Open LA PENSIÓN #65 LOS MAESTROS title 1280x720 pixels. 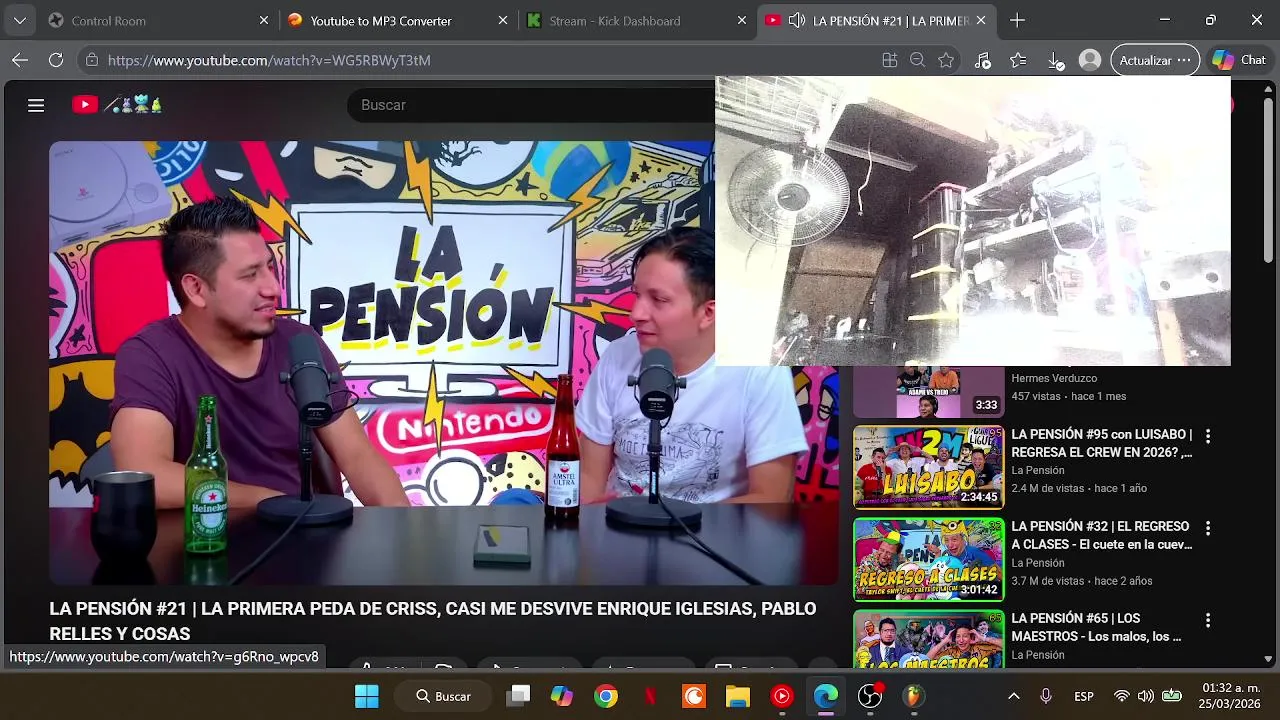1097,627
